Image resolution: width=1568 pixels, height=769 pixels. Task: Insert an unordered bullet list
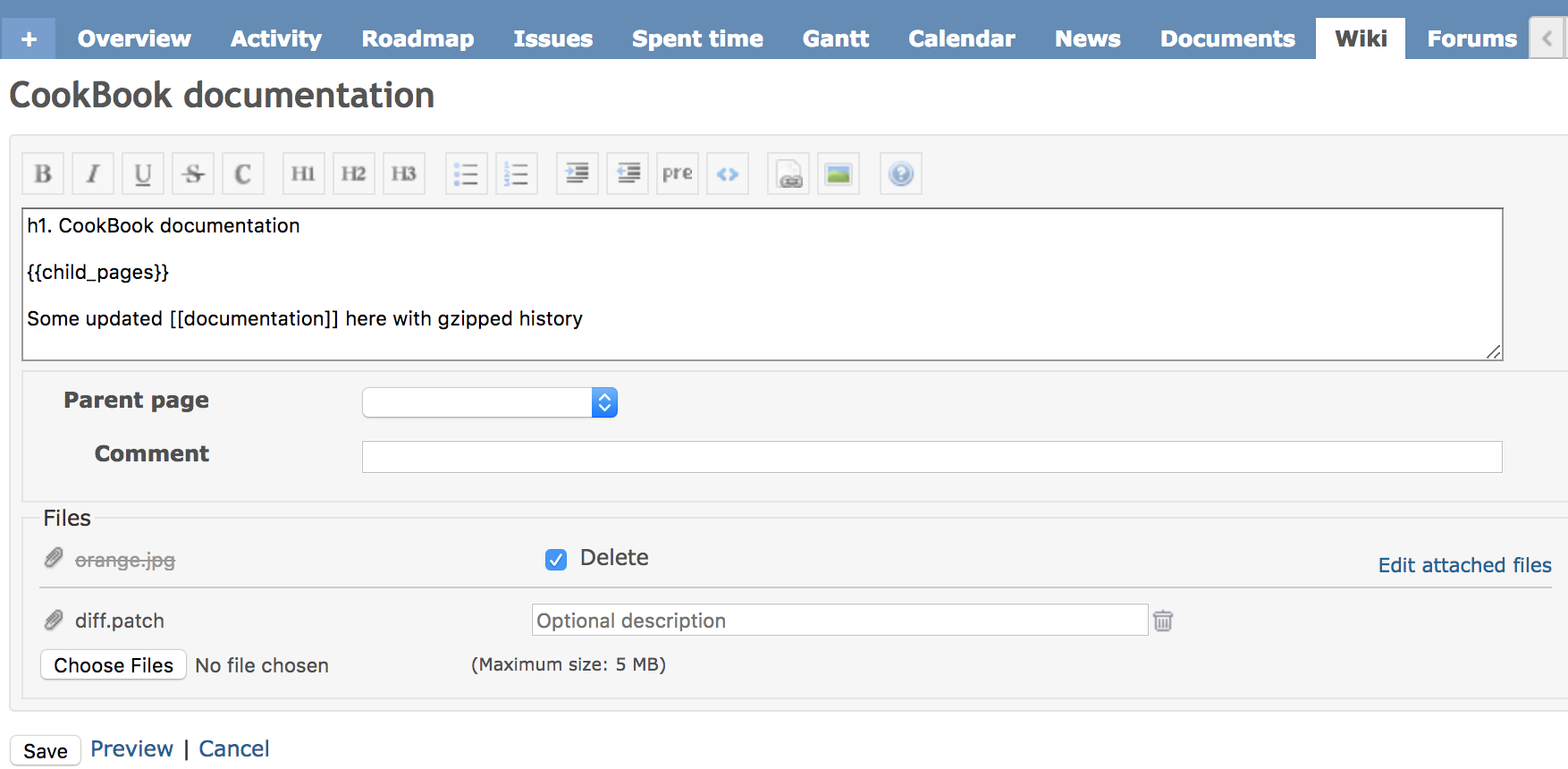coord(467,173)
